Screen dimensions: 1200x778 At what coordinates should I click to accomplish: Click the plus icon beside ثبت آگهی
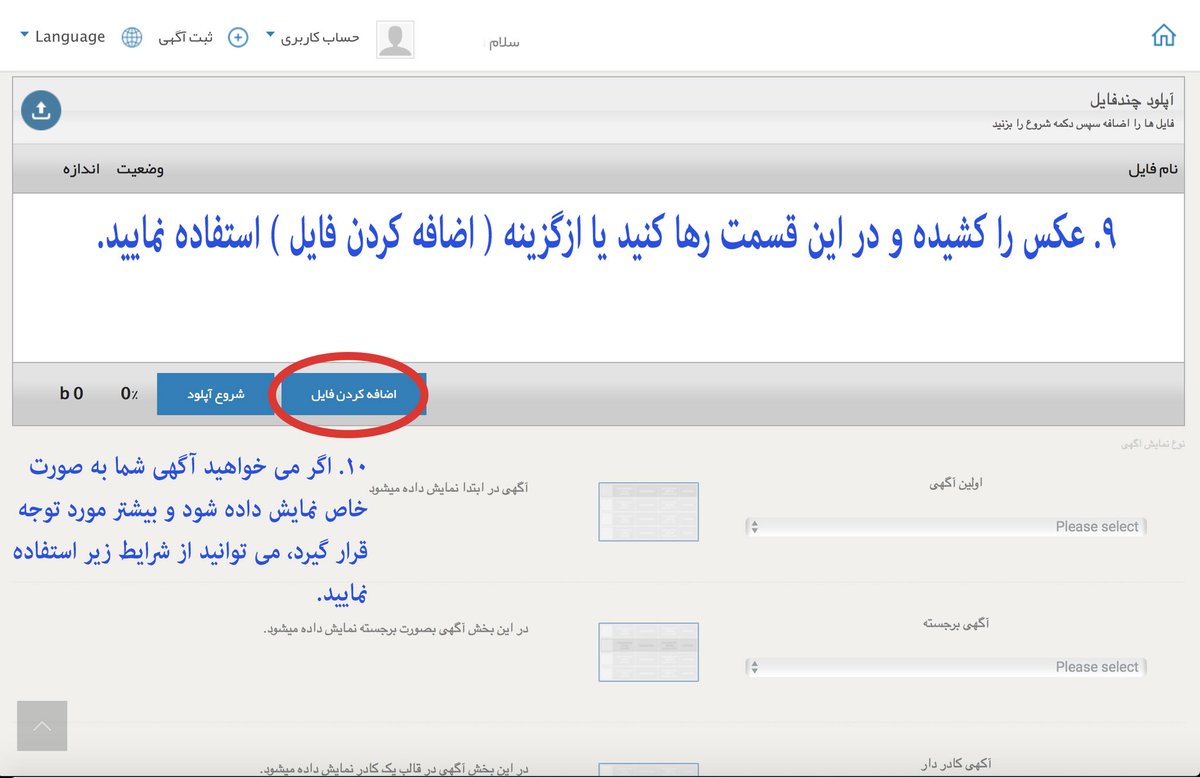(x=238, y=38)
